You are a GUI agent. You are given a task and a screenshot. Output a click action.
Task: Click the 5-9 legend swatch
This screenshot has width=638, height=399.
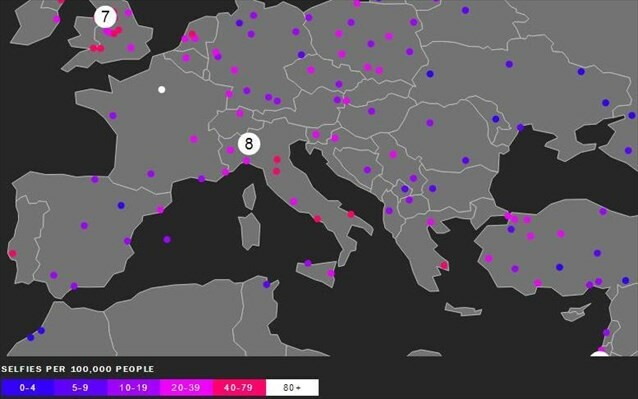pyautogui.click(x=80, y=388)
